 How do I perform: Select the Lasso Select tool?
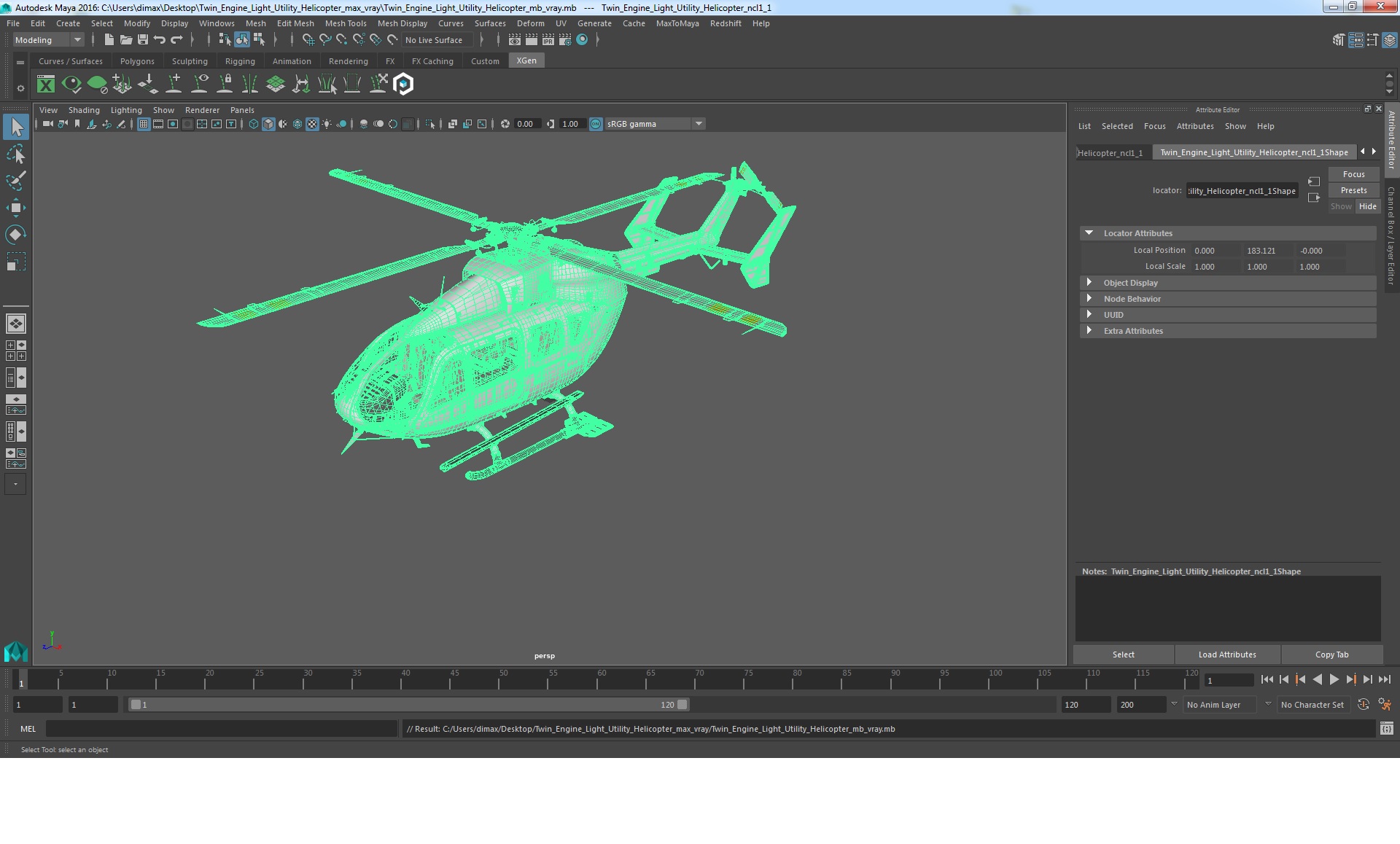click(x=16, y=155)
